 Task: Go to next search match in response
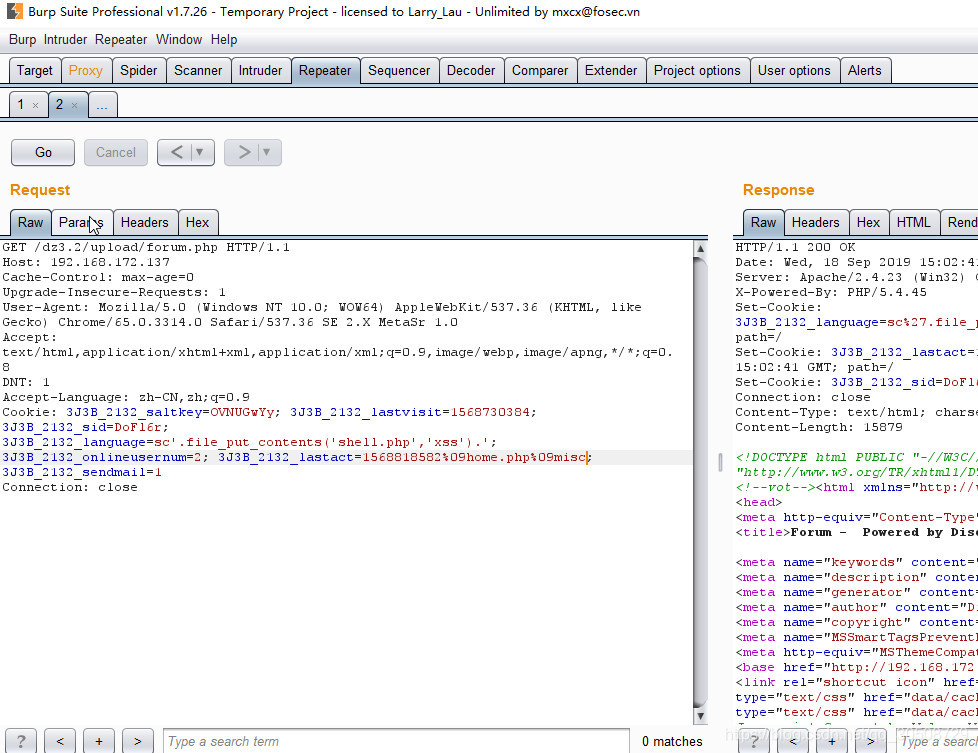pos(870,741)
